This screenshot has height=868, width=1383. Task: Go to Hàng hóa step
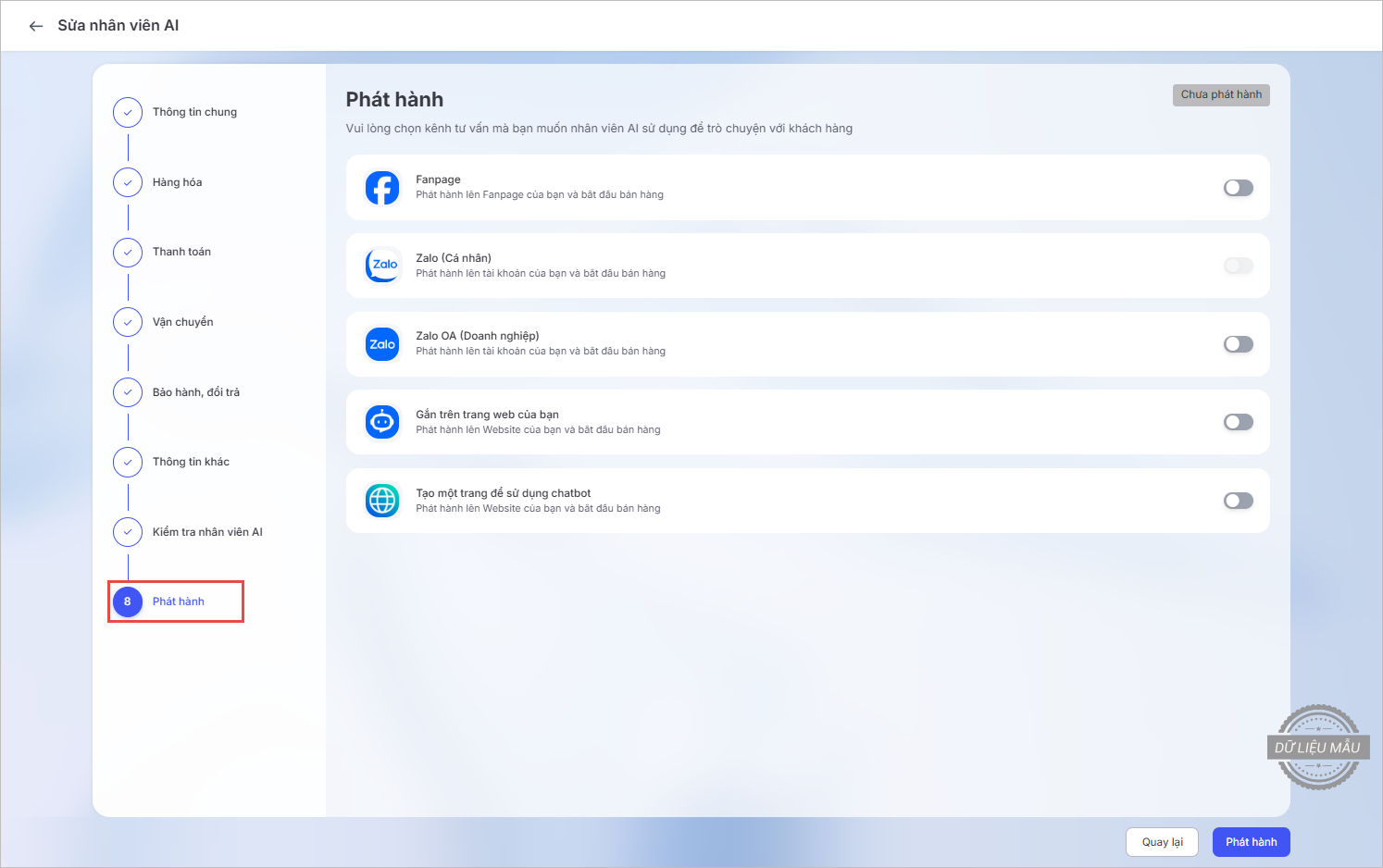pos(177,182)
